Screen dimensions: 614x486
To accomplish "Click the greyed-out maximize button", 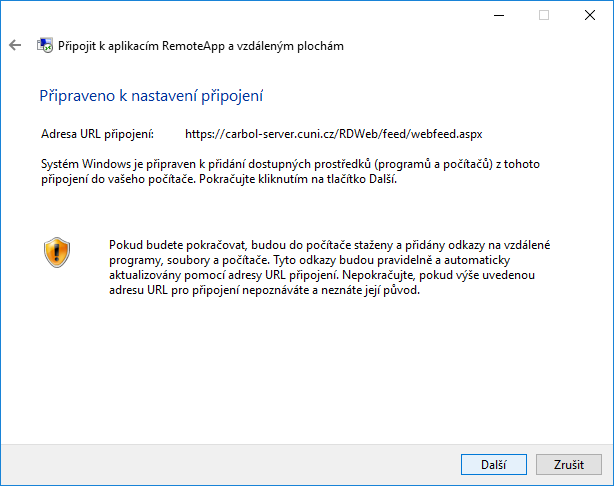I will point(544,15).
